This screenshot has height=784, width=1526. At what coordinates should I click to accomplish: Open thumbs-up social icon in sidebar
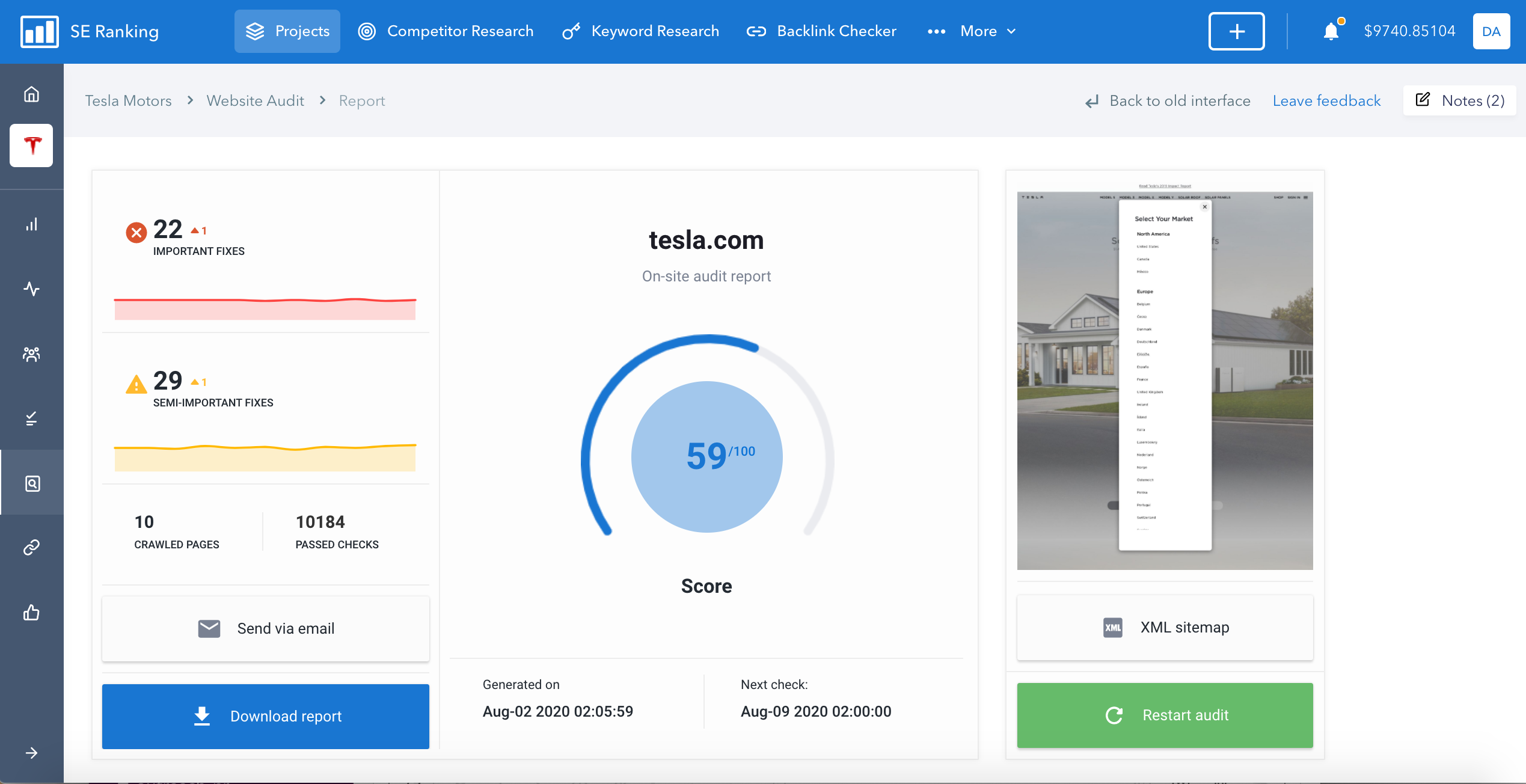[x=31, y=613]
